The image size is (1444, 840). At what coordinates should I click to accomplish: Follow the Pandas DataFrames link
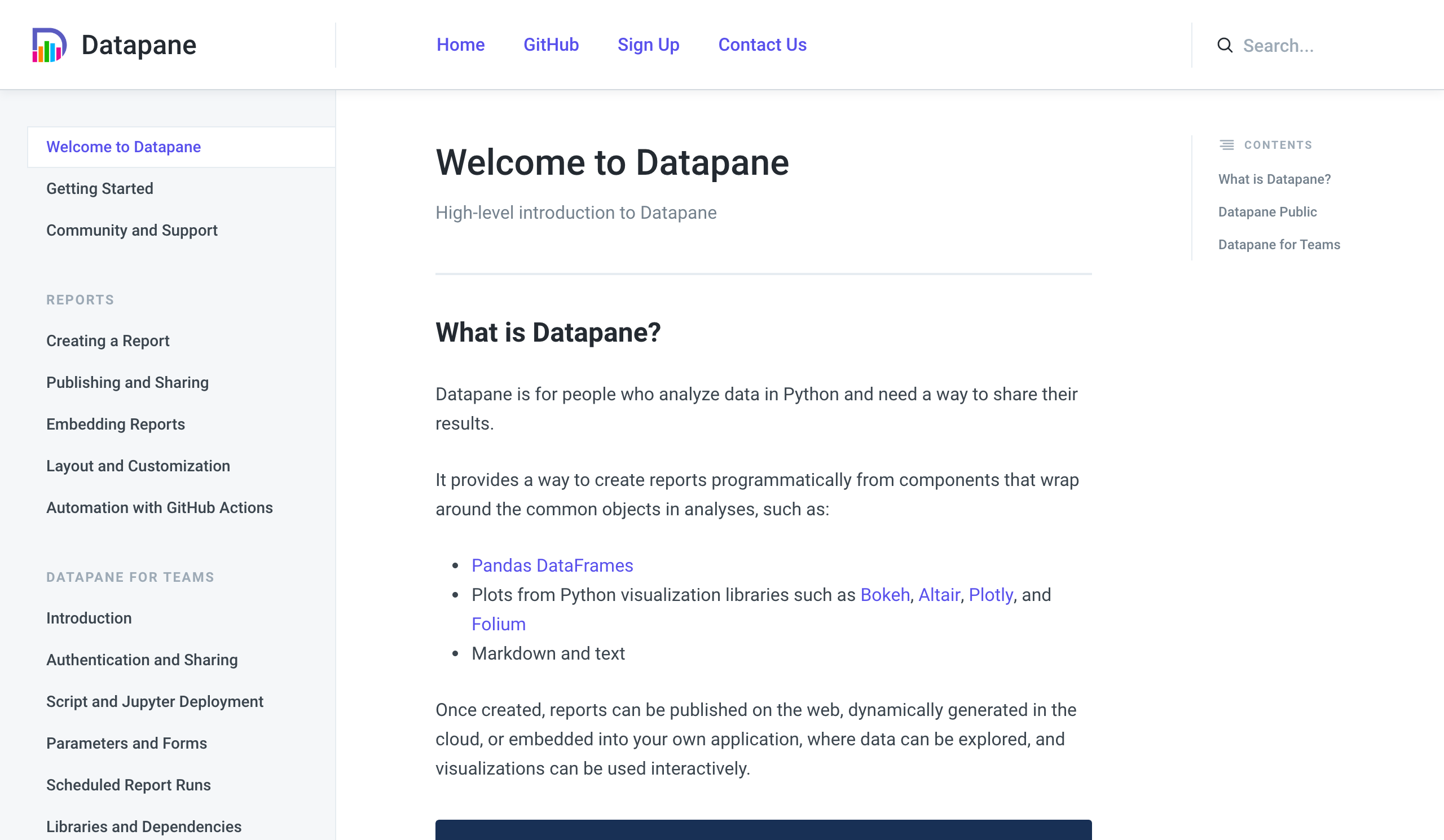(552, 565)
